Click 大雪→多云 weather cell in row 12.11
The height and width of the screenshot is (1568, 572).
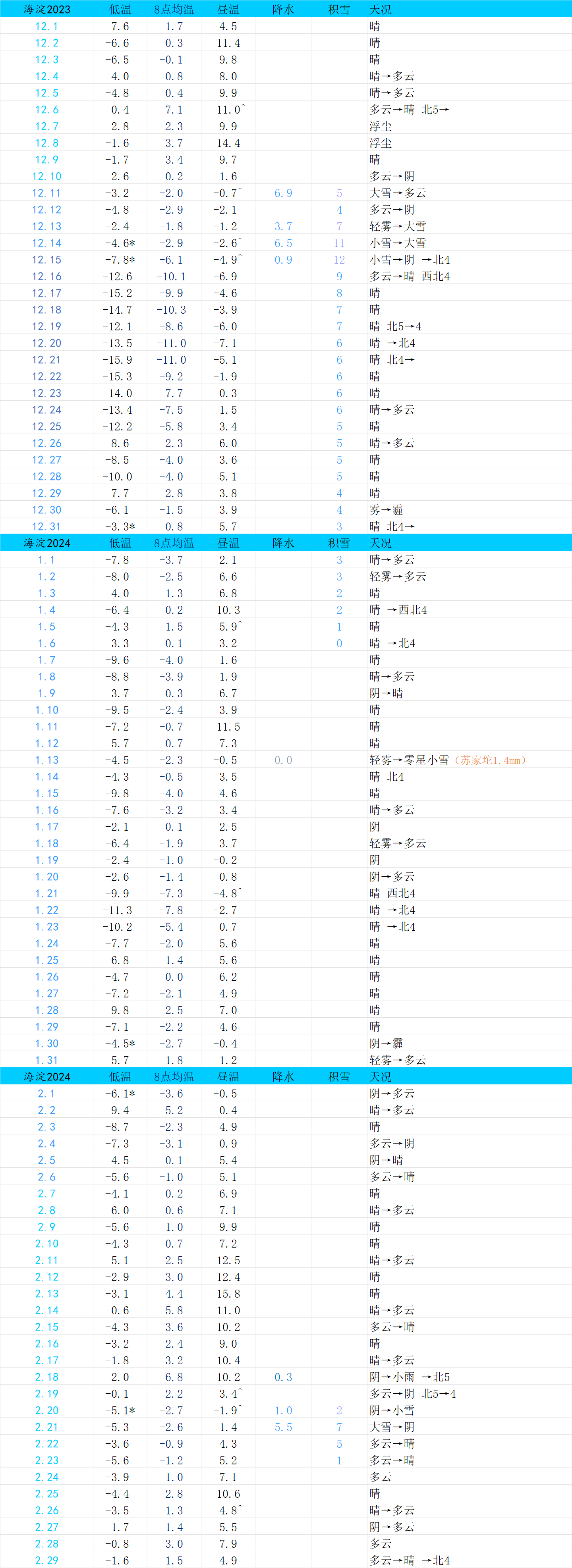[x=398, y=193]
